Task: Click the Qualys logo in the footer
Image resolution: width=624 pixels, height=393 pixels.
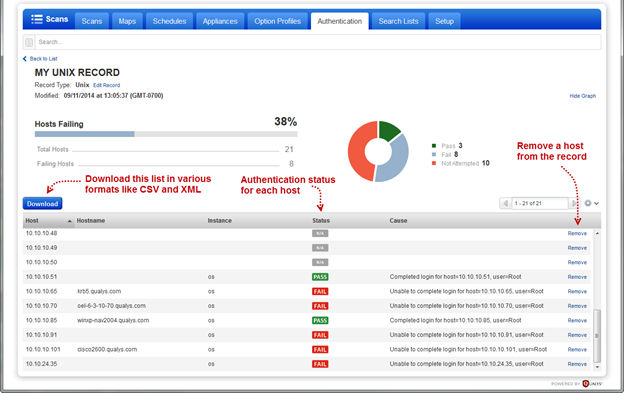Action: pyautogui.click(x=592, y=383)
